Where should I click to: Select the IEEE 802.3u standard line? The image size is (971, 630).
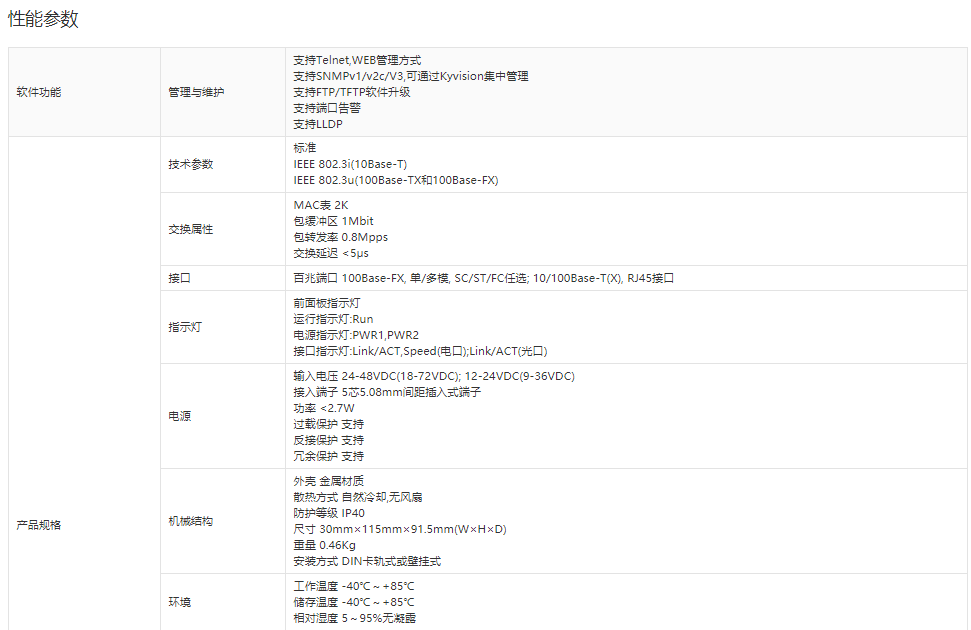pyautogui.click(x=395, y=180)
